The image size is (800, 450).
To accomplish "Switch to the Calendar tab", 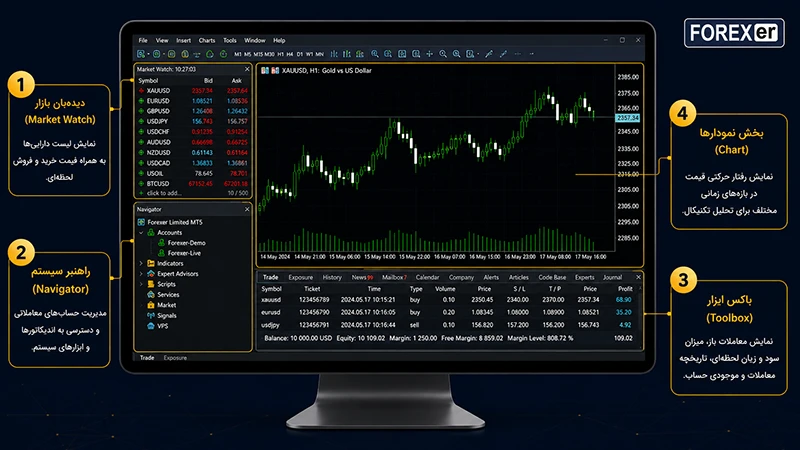I will pyautogui.click(x=427, y=278).
